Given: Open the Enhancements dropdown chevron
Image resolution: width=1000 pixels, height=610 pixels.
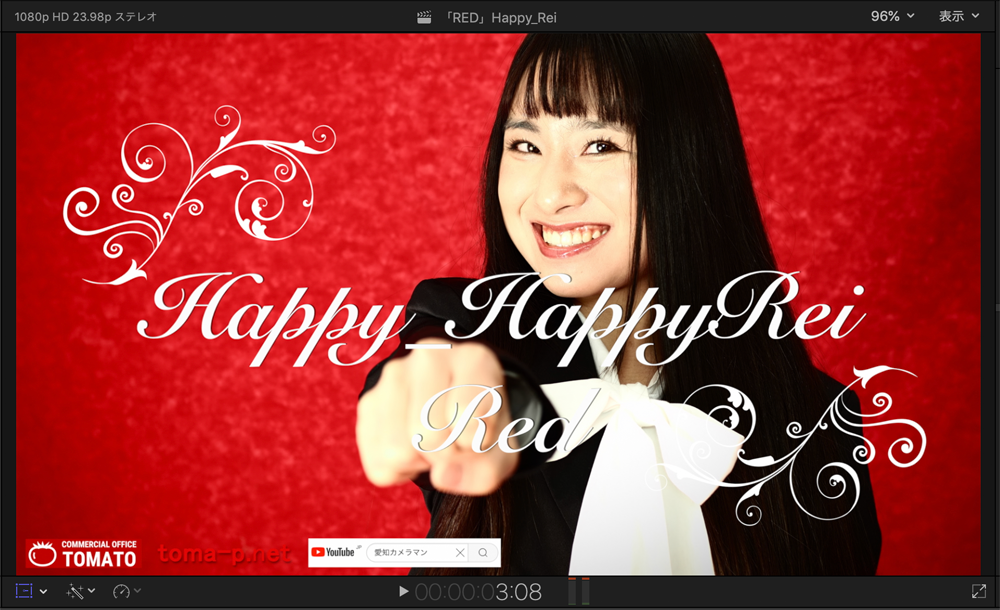Looking at the screenshot, I should coord(92,591).
